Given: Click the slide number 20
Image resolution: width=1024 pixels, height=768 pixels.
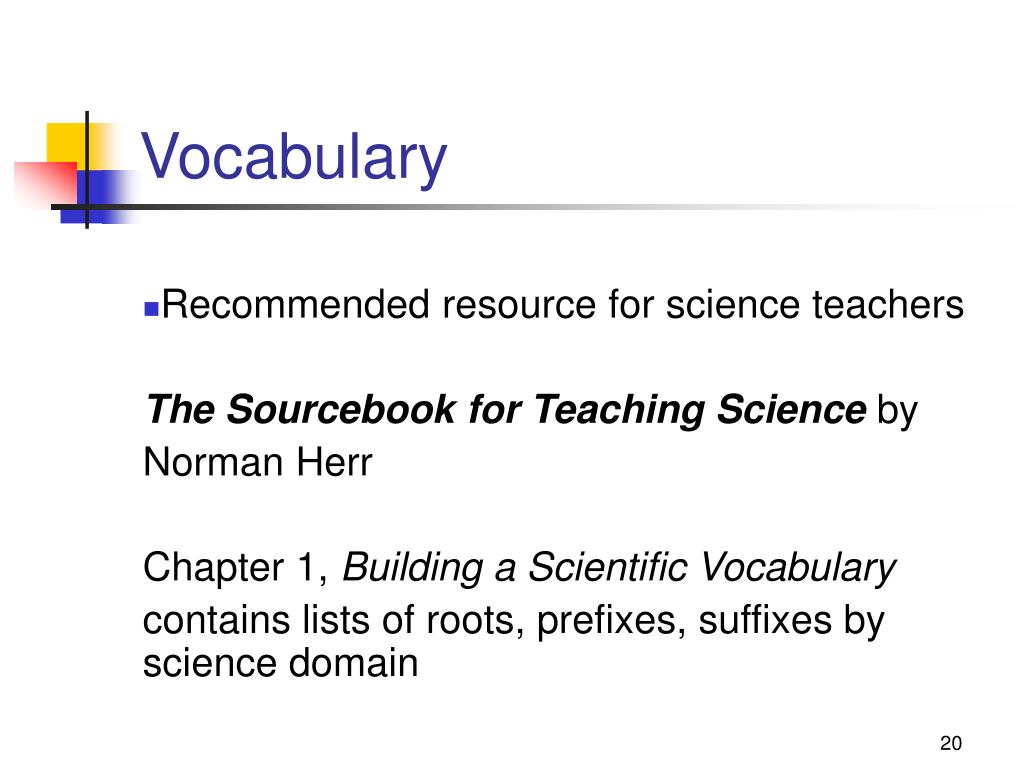Looking at the screenshot, I should pyautogui.click(x=951, y=743).
